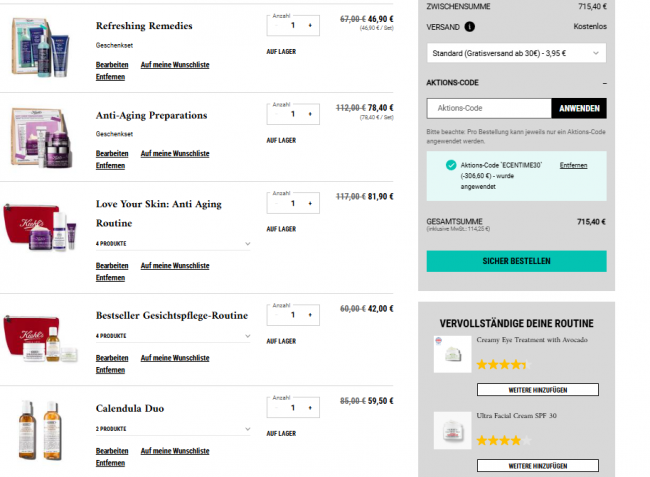Screen dimensions: 650x477
Task: Apply promo code with Anwenden button
Action: pos(579,108)
